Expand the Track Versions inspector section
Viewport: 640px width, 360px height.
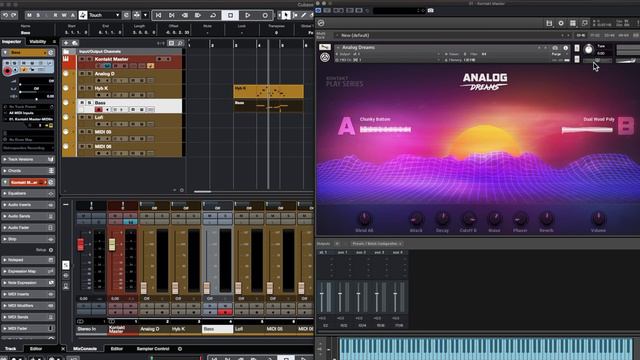coord(28,159)
